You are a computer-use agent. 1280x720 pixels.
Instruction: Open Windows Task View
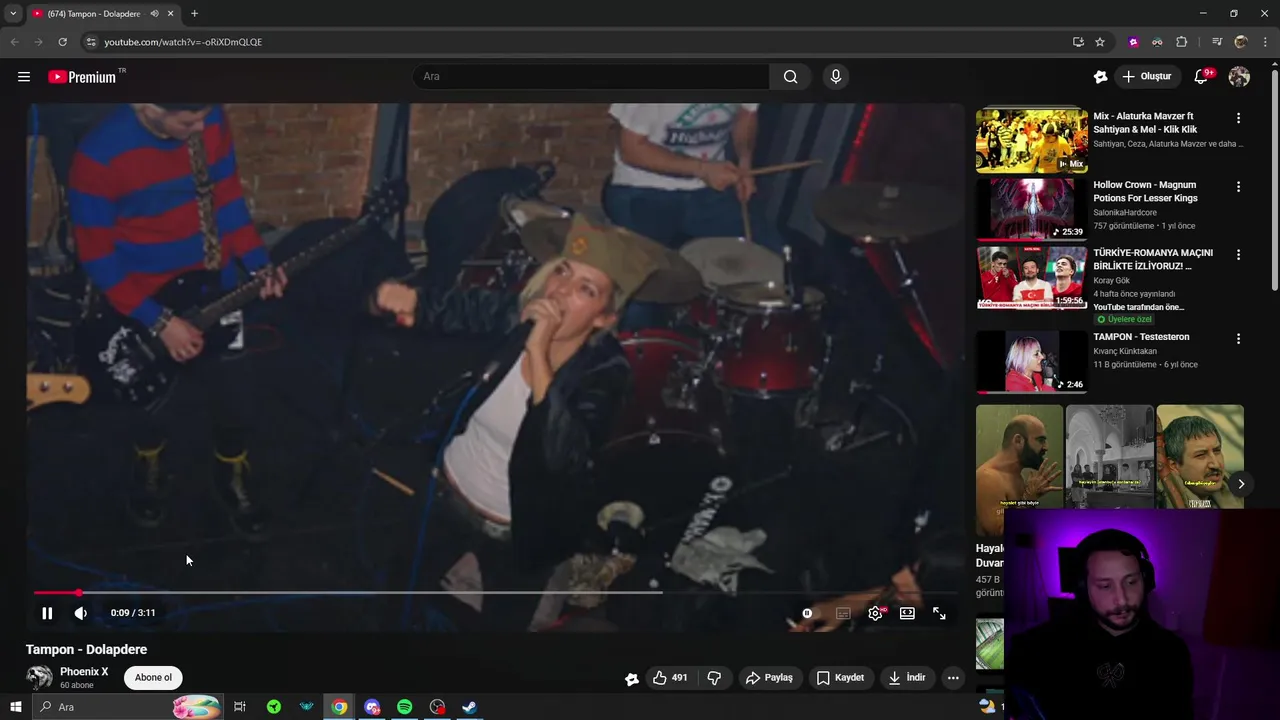point(240,707)
